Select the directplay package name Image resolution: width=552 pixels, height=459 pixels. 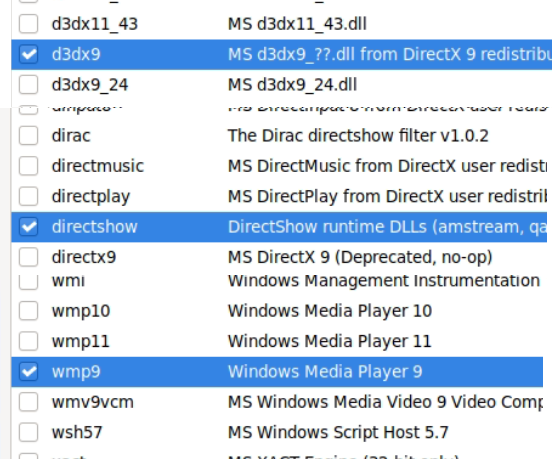tap(91, 196)
